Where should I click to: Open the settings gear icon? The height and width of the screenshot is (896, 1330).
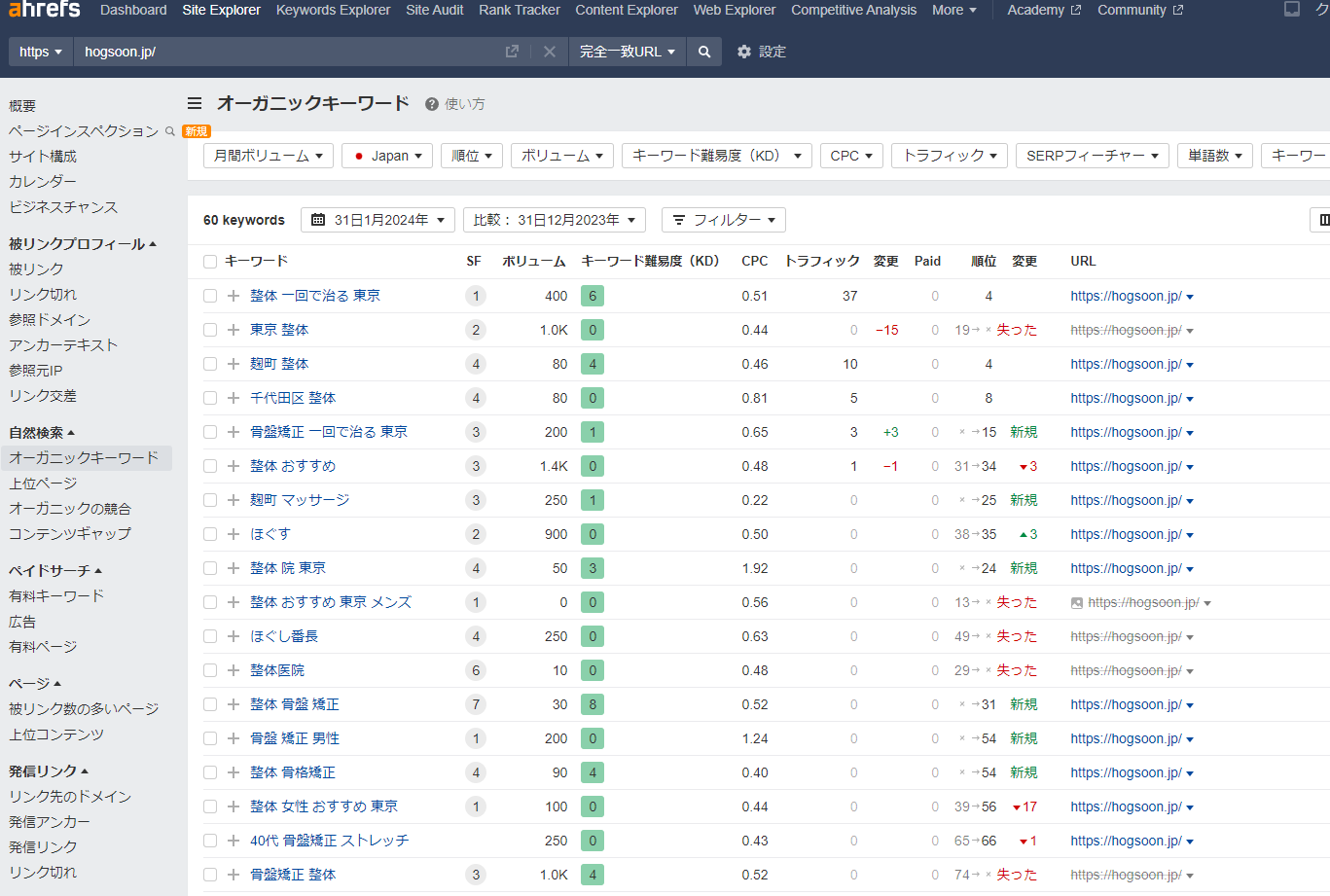(x=744, y=52)
